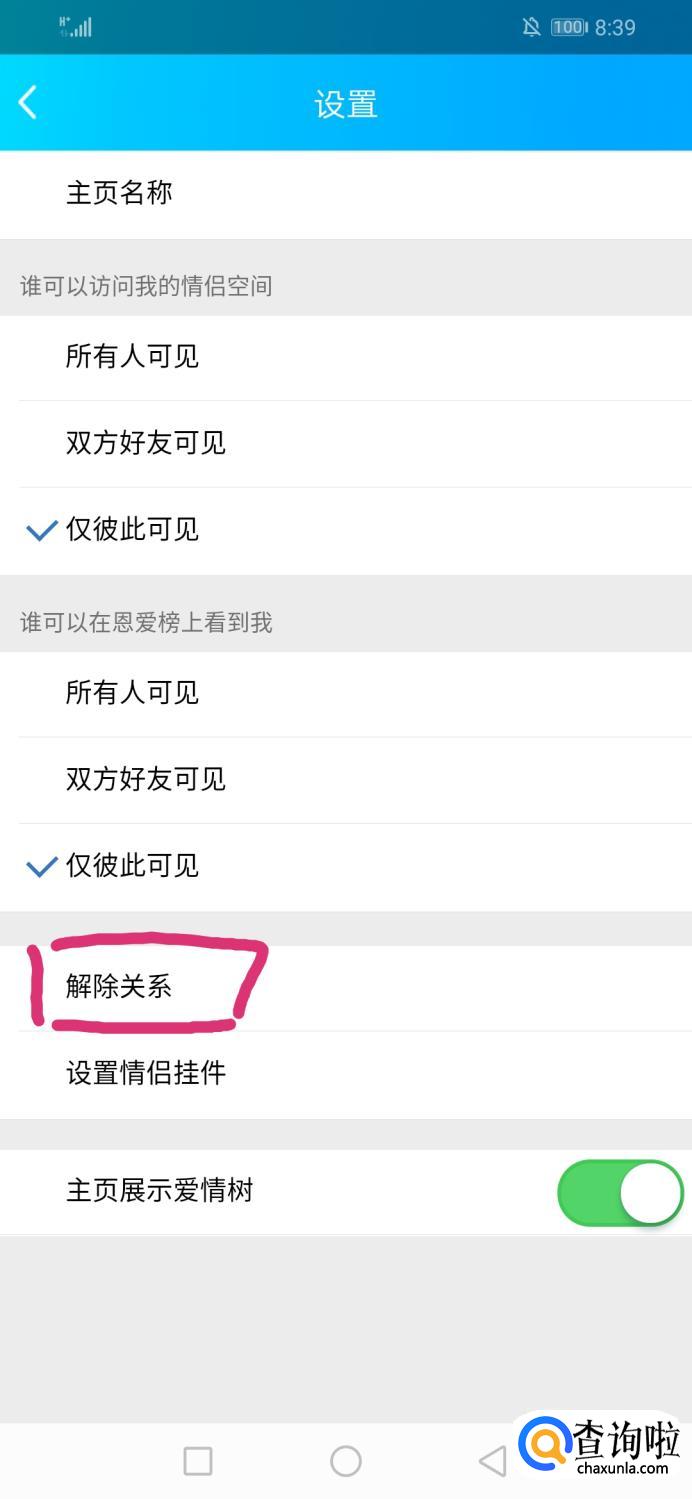The image size is (692, 1499).
Task: Tap the recent apps square button
Action: [x=198, y=1461]
